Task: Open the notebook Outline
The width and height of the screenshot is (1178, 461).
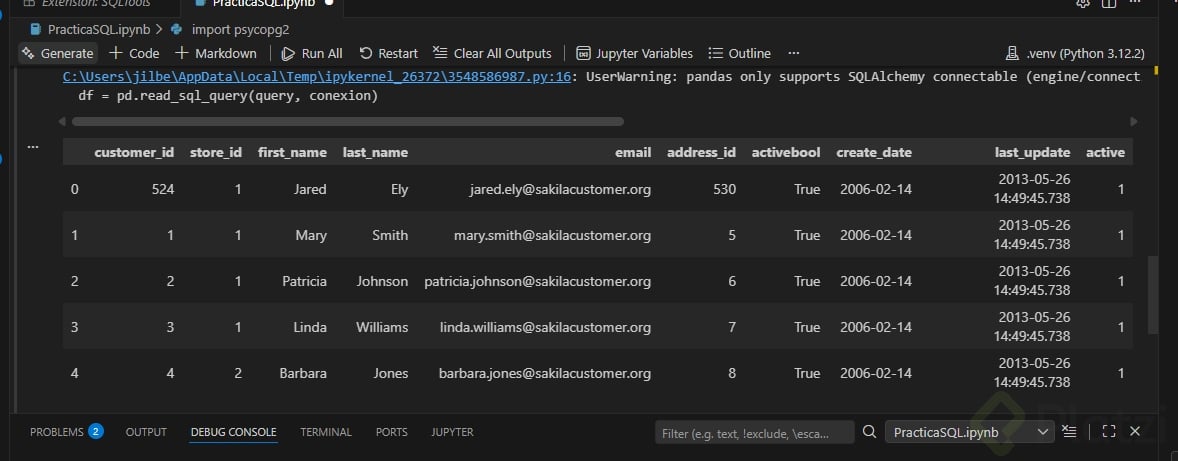Action: tap(740, 53)
